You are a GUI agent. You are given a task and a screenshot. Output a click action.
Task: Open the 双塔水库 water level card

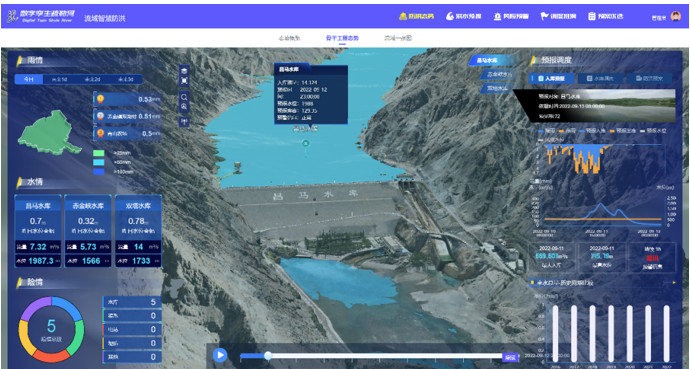[x=138, y=231]
